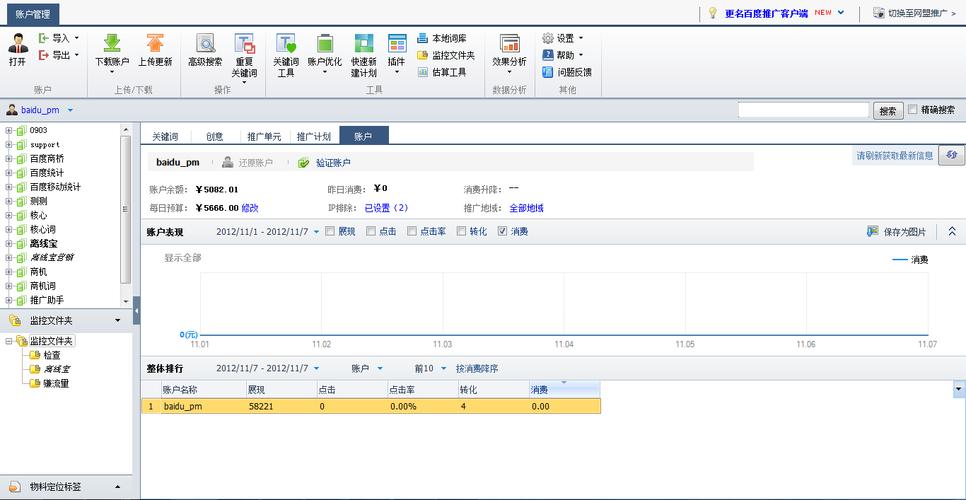Screen dimensions: 966x500
Task: Click 验证账户 verify account
Action: [325, 163]
